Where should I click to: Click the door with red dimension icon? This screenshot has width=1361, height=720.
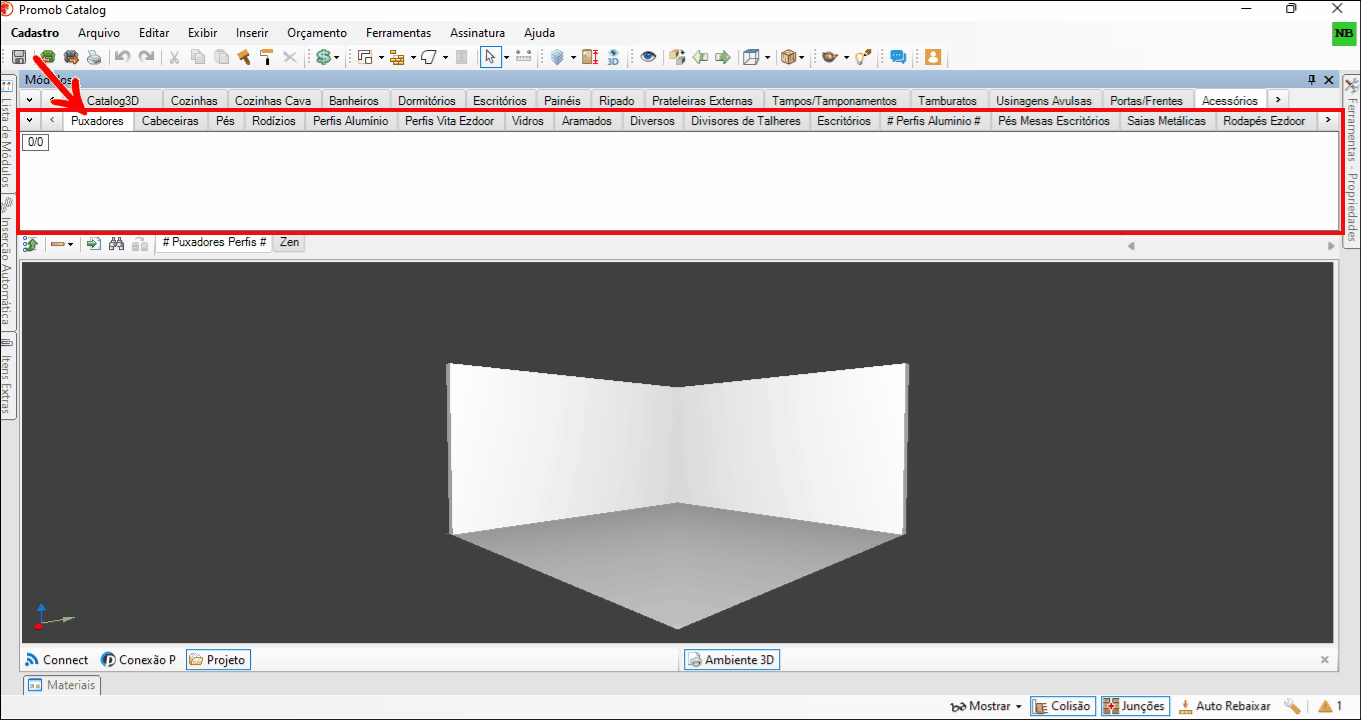click(590, 57)
